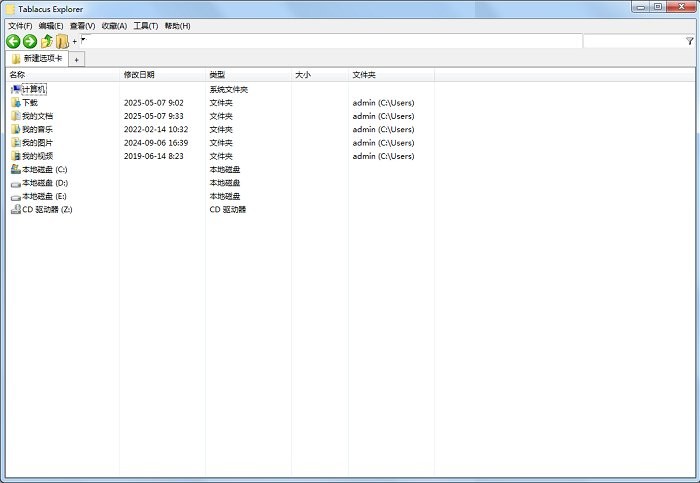Select the 下载 downloads folder
Viewport: 700px width, 483px height.
tap(30, 103)
